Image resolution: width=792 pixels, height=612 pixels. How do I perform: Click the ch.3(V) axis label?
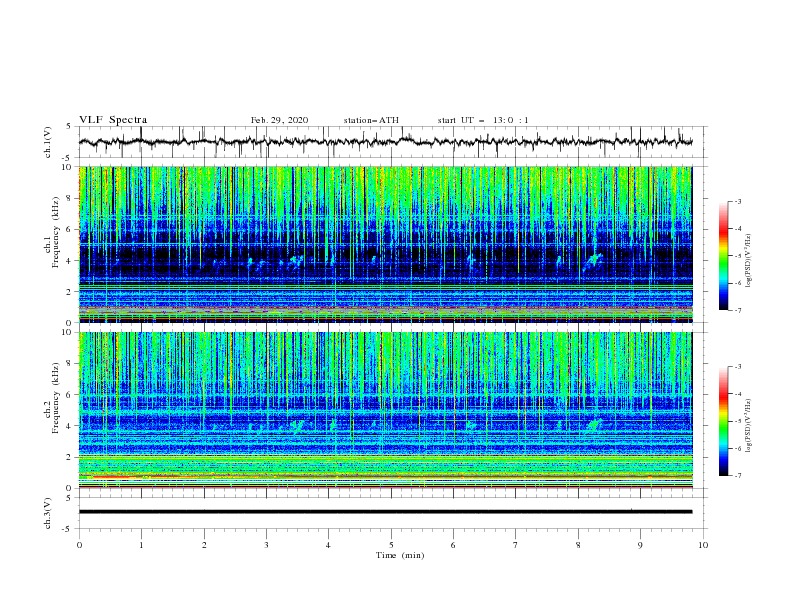click(x=48, y=513)
